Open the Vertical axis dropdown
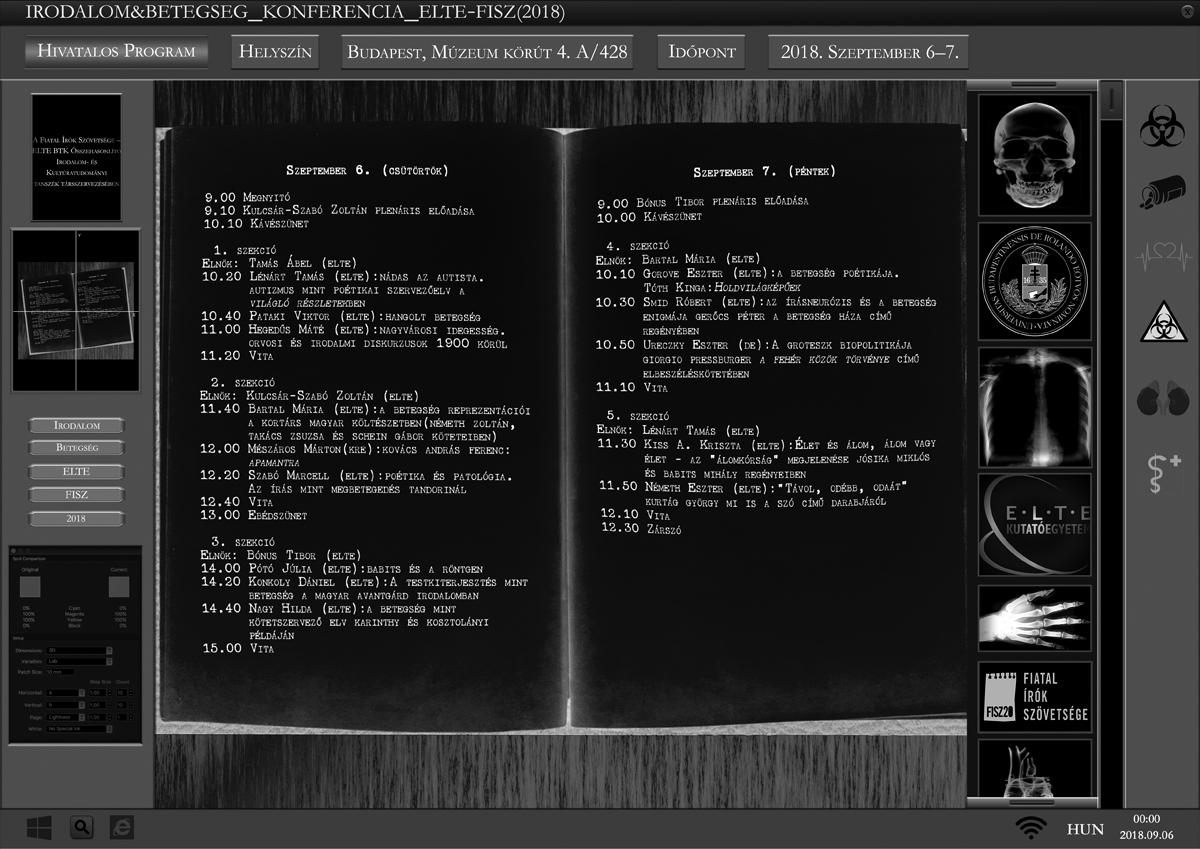Viewport: 1200px width, 849px height. [x=65, y=705]
